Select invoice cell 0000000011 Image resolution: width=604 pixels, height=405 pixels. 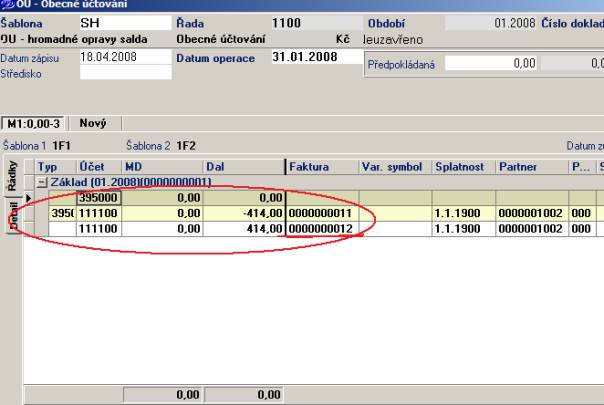(320, 214)
